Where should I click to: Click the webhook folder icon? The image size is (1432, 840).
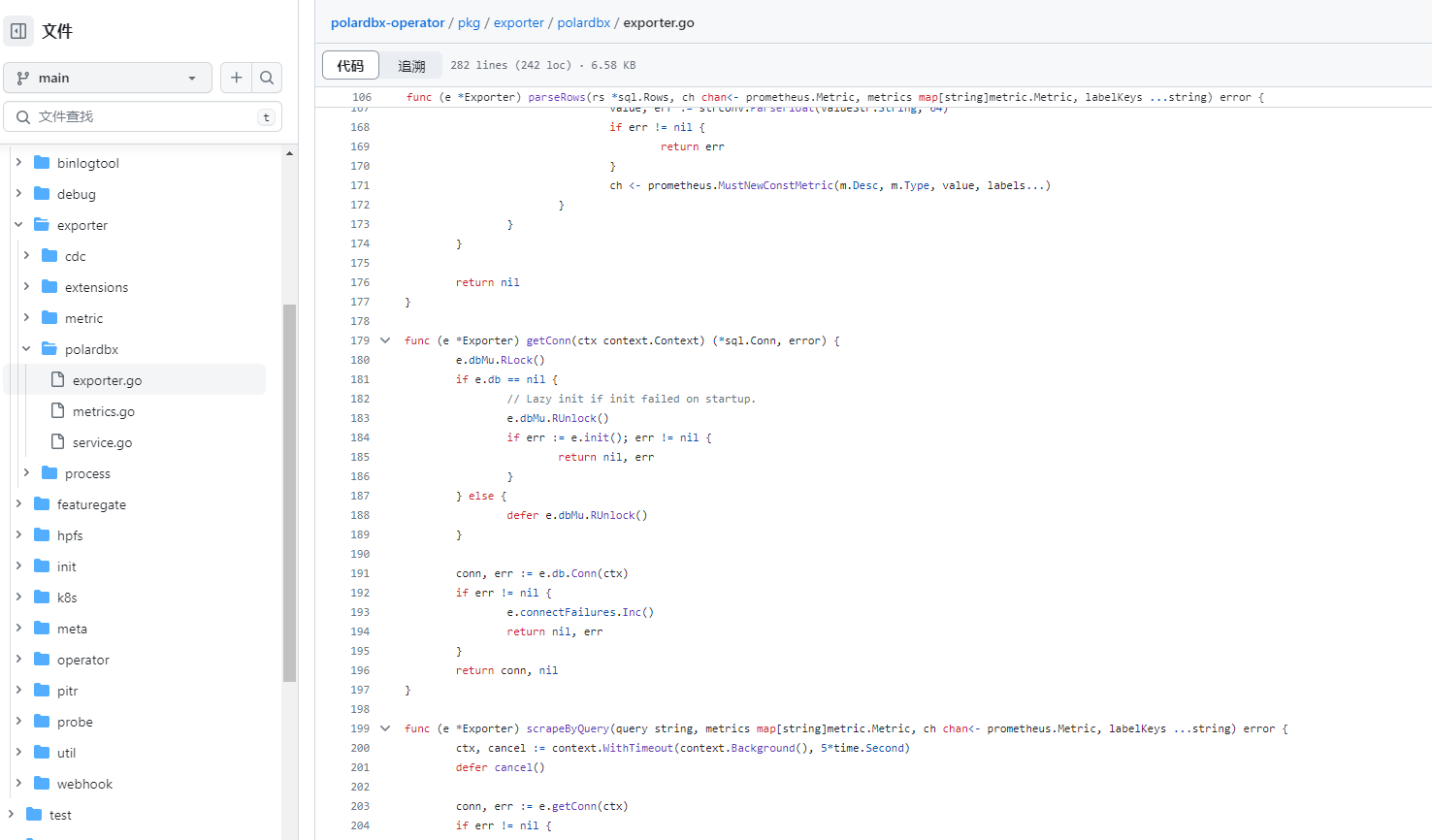(42, 784)
